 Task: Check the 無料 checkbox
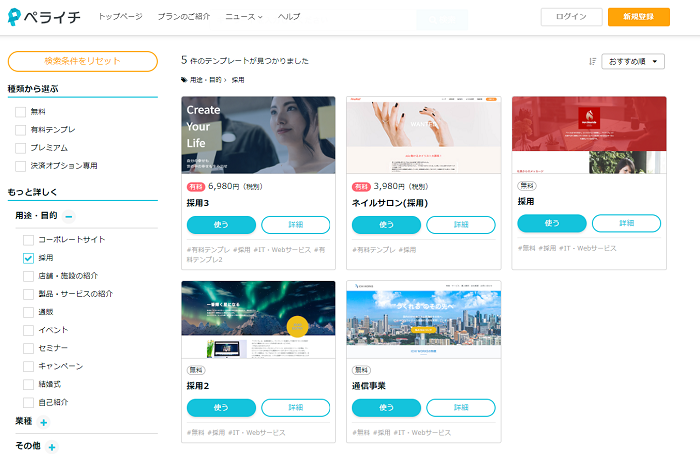(x=21, y=112)
